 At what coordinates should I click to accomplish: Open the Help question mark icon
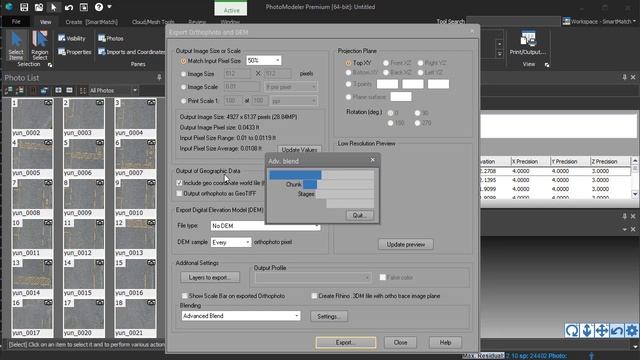coord(99,7)
